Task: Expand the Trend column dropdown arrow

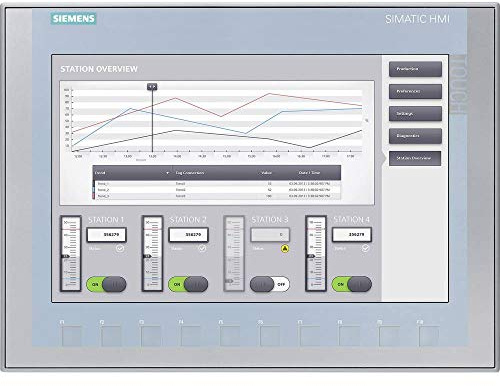Action: [x=167, y=173]
